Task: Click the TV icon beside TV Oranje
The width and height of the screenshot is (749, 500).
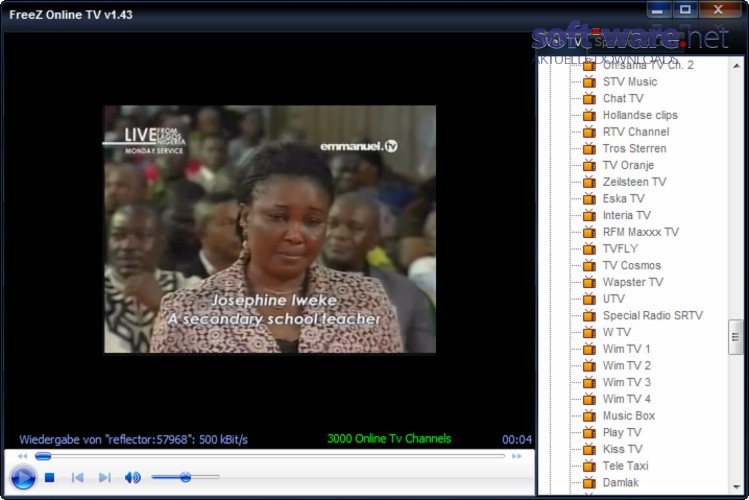Action: [589, 165]
